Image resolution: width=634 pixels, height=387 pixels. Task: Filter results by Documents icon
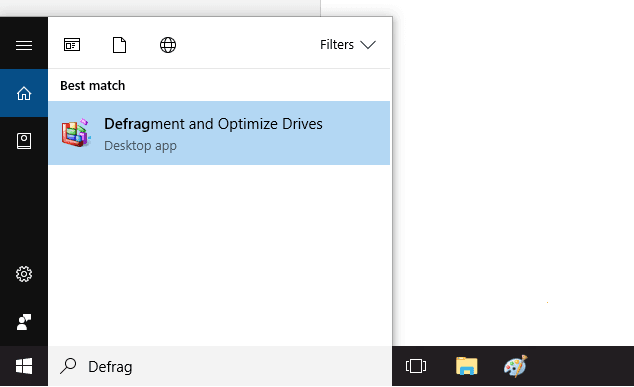pyautogui.click(x=119, y=45)
